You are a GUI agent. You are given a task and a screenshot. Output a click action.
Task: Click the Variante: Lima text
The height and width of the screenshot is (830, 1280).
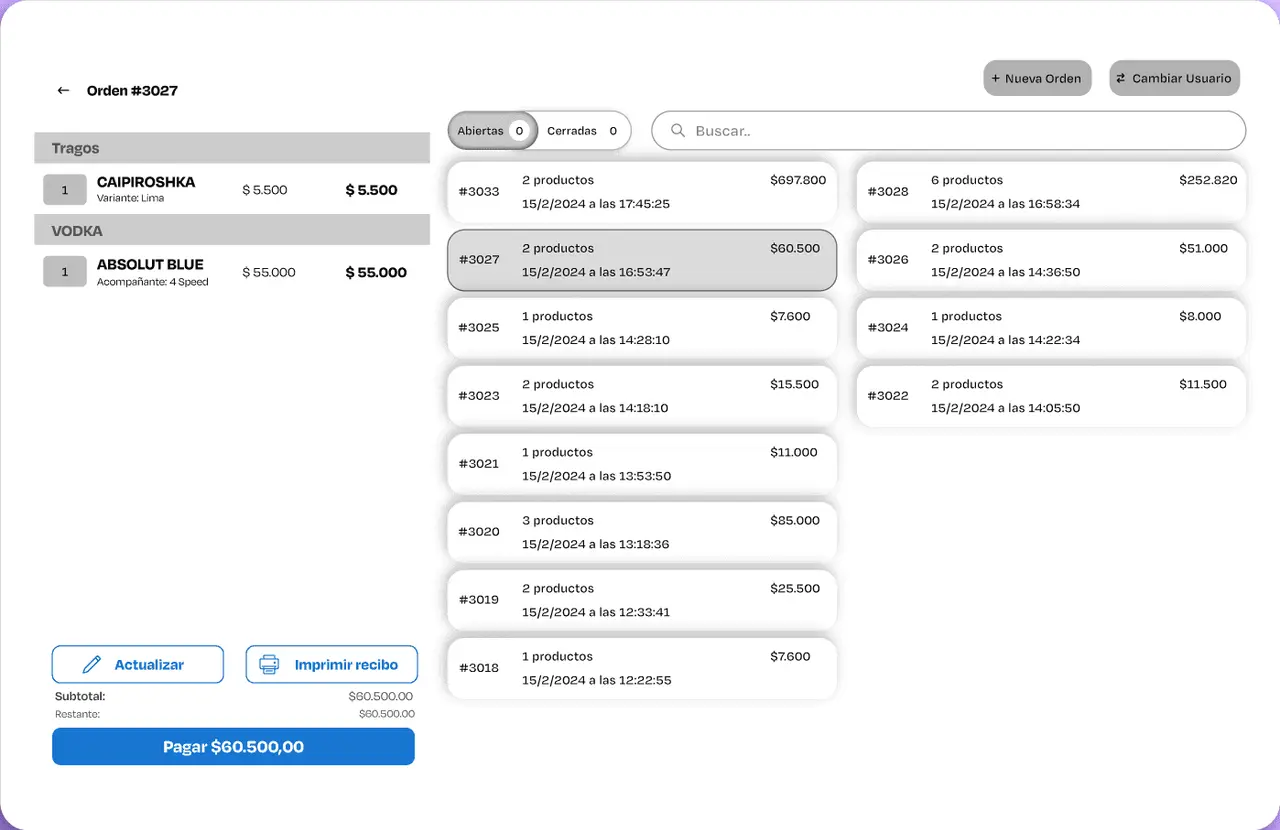coord(131,199)
